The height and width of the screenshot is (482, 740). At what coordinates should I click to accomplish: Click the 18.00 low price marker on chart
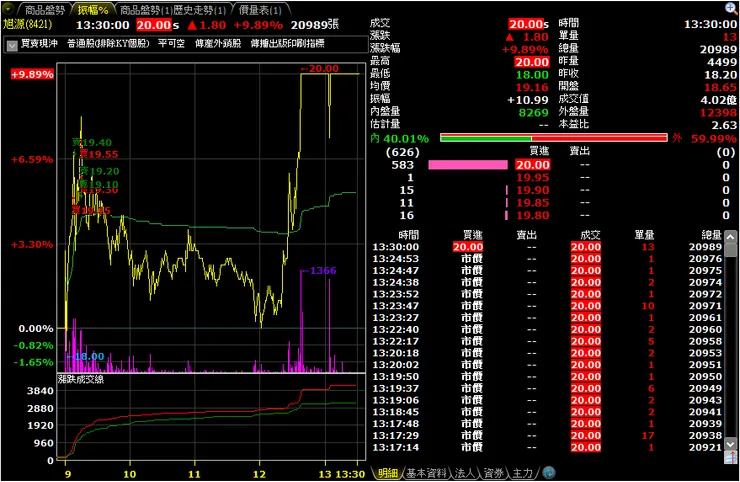click(85, 356)
